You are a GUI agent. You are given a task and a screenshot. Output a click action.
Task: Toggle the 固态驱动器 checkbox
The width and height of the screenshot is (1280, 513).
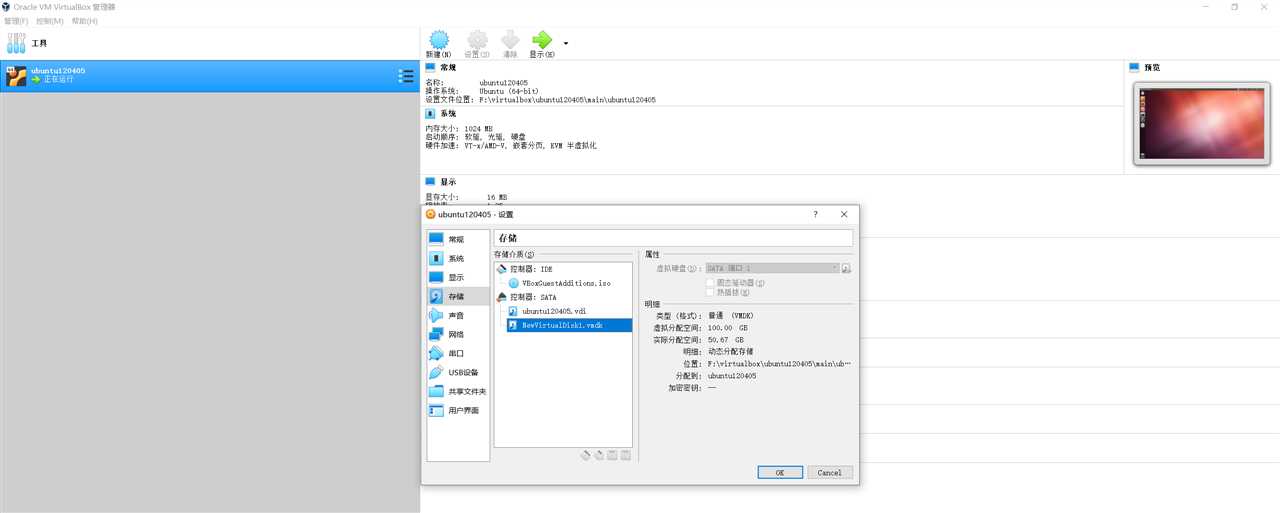pos(710,283)
